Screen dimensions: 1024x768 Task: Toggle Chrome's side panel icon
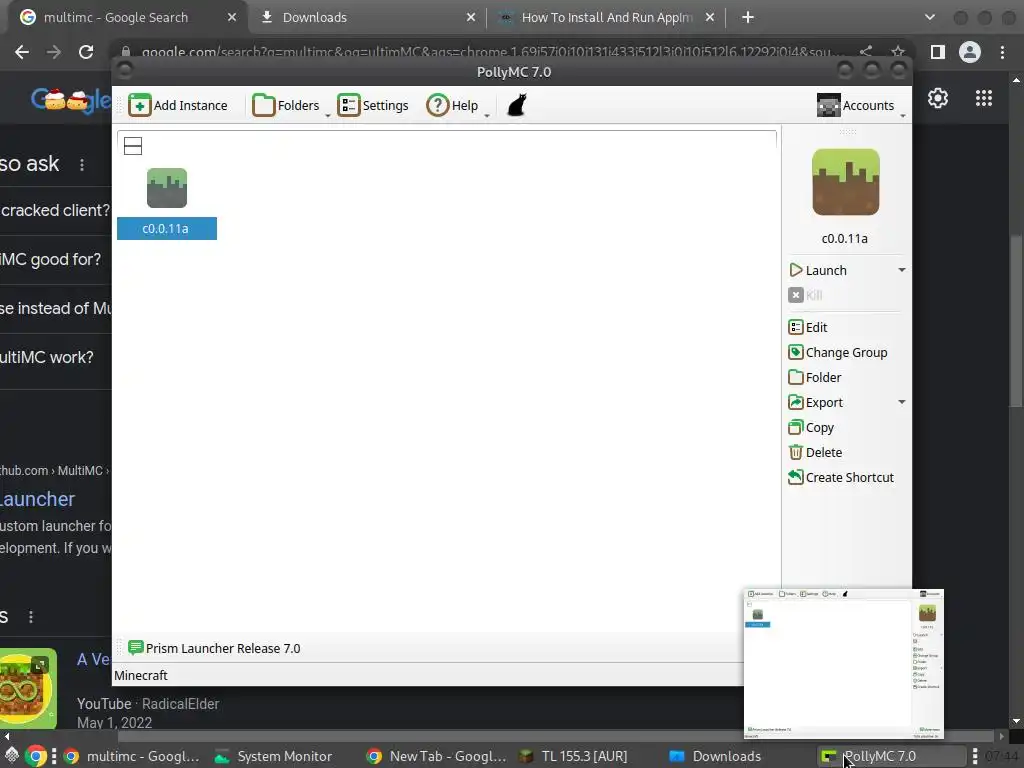938,52
